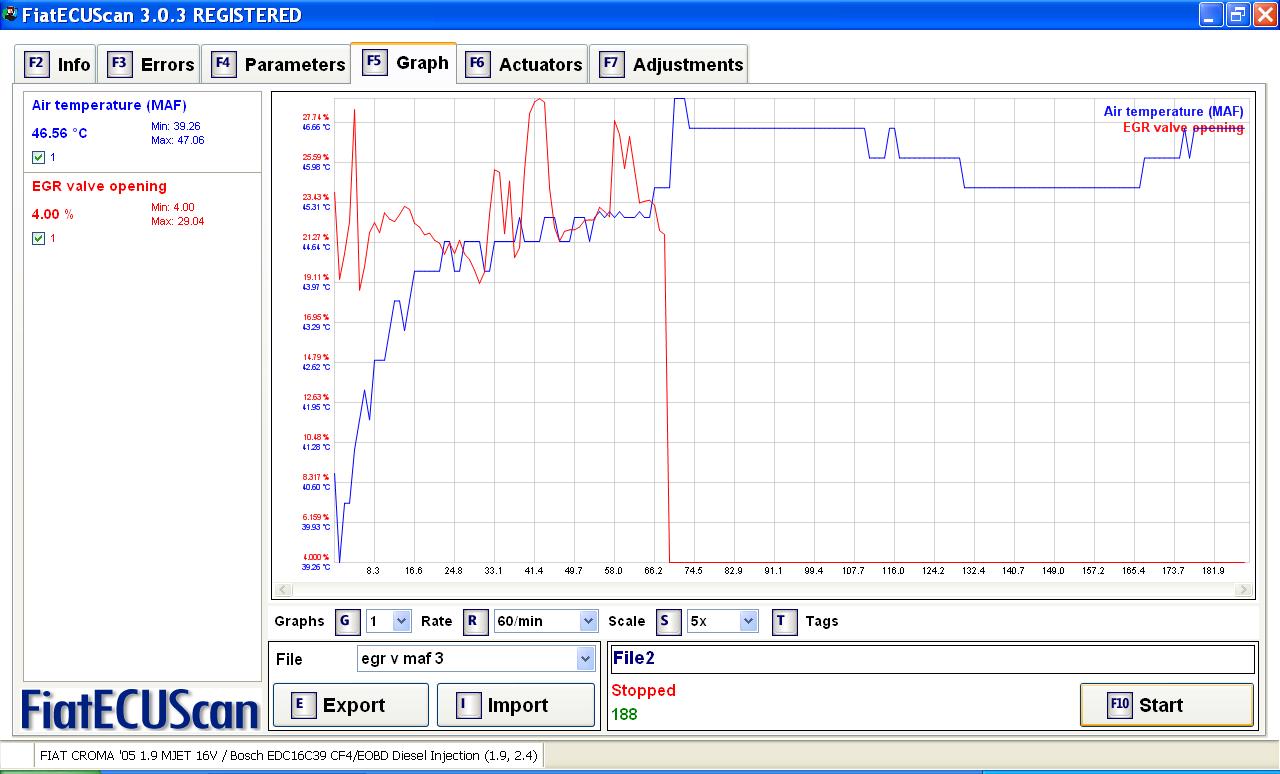1280x774 pixels.
Task: Click the Tags label
Action: pyautogui.click(x=822, y=621)
